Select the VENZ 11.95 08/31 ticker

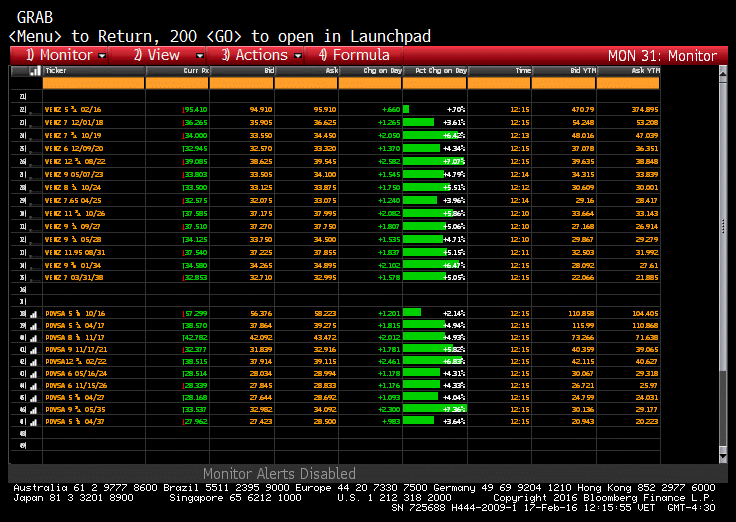tap(75, 253)
